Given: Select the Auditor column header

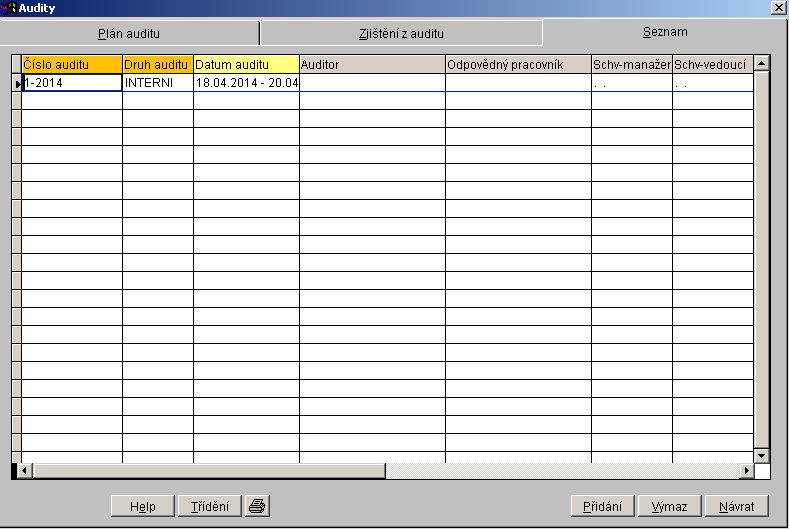Looking at the screenshot, I should 371,64.
